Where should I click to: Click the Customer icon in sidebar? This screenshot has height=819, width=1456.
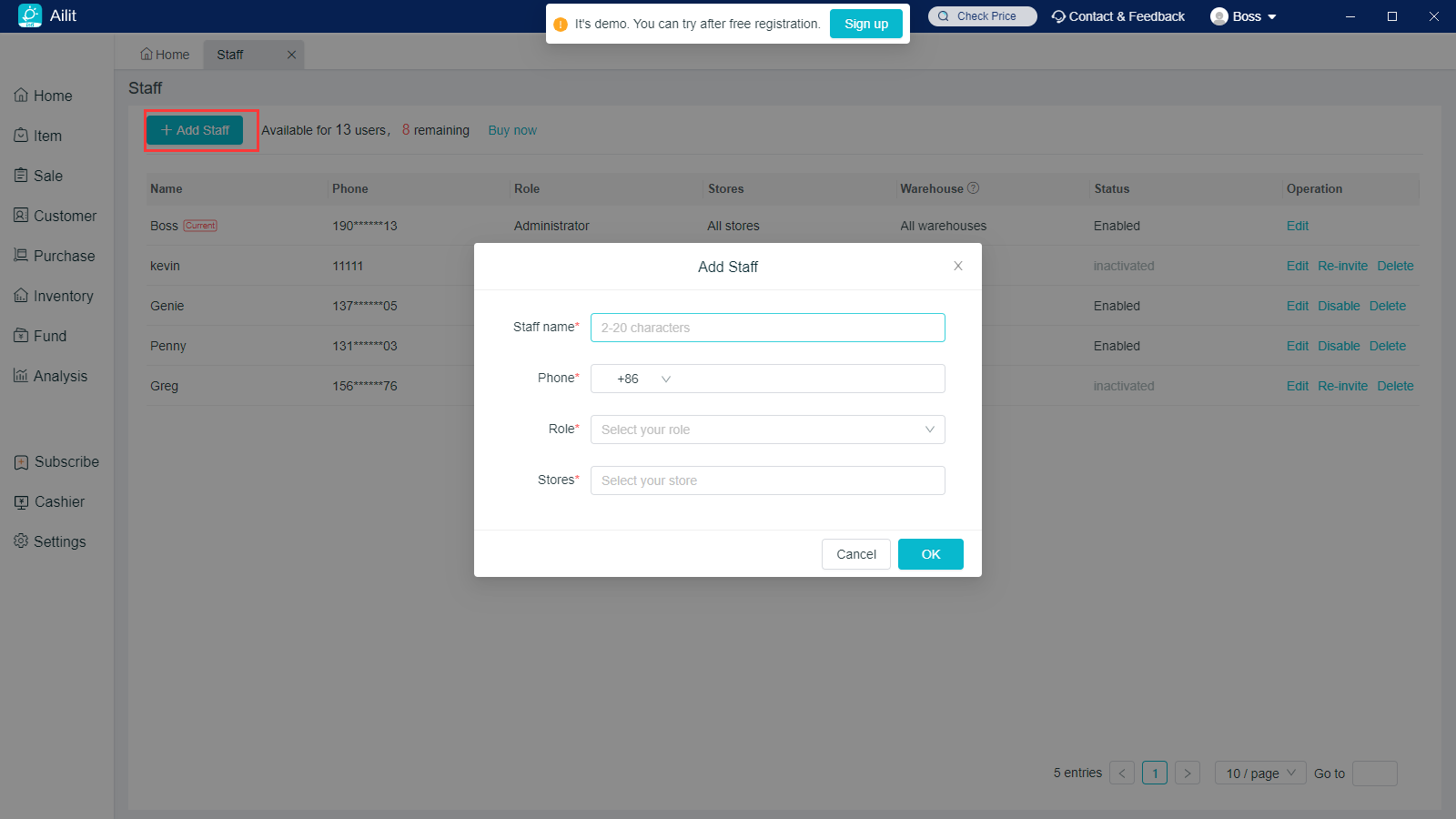21,216
